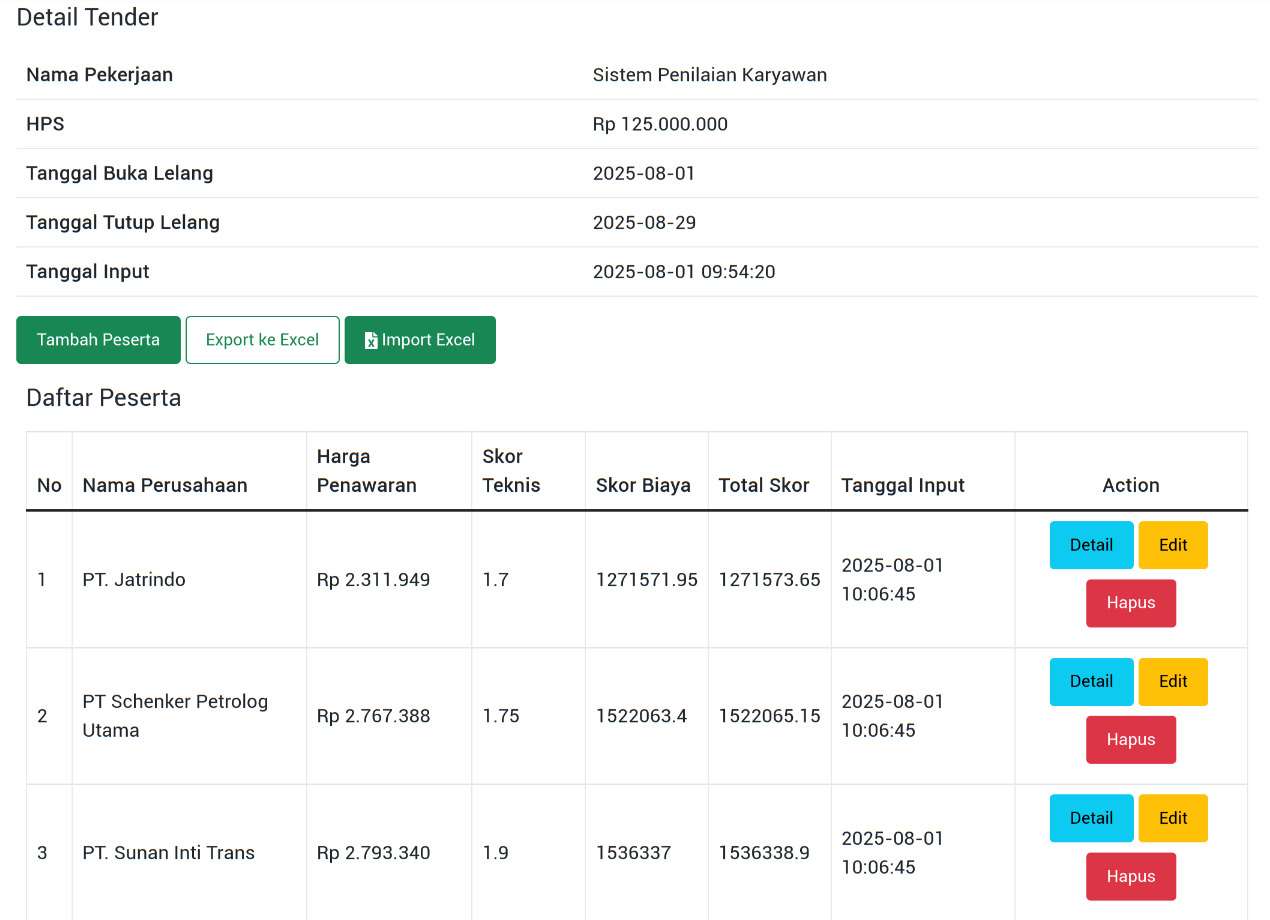Click the Skor Teknis column header
Image resolution: width=1270 pixels, height=920 pixels.
tap(511, 471)
